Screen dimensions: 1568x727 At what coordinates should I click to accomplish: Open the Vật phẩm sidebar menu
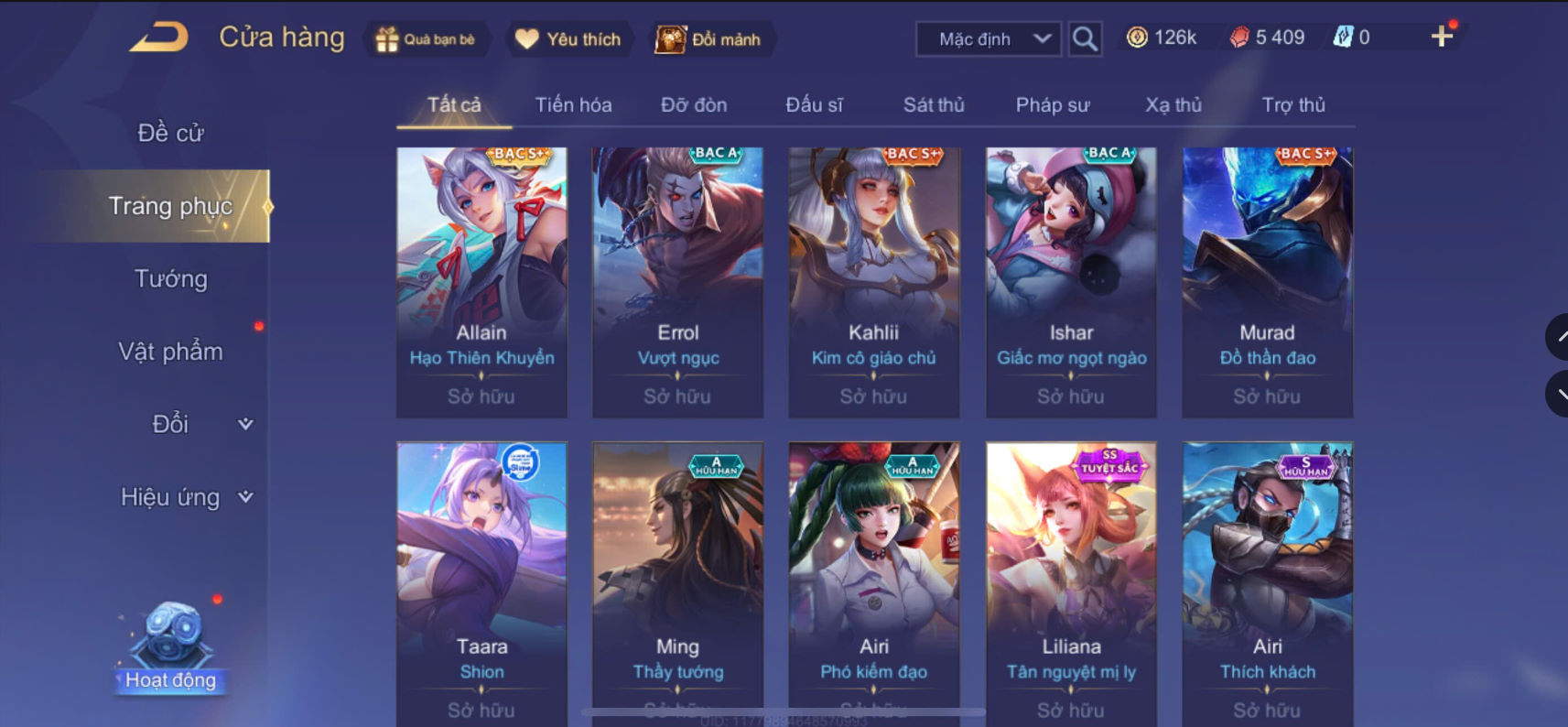pyautogui.click(x=170, y=352)
